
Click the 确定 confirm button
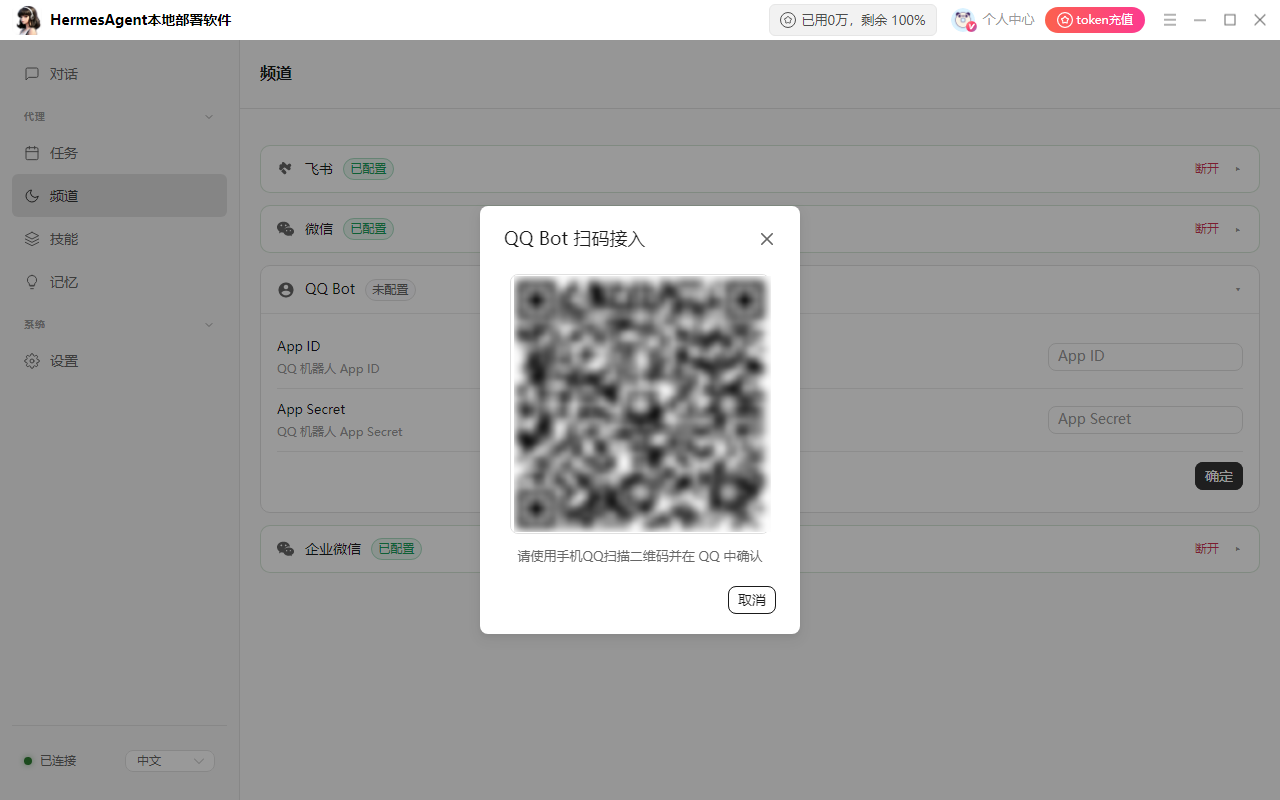coord(1219,476)
